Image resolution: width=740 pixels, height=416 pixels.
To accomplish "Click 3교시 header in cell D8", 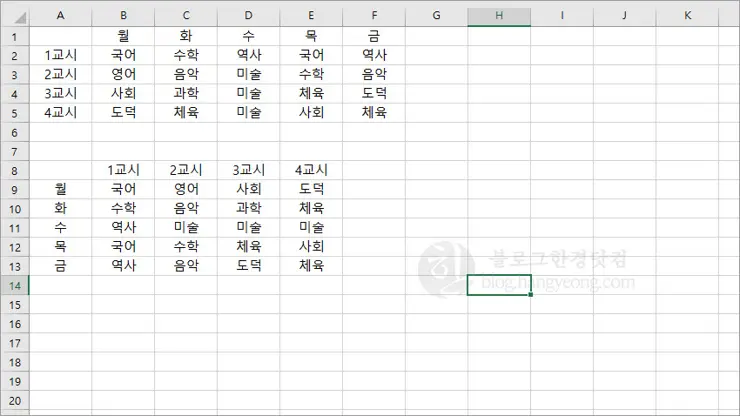I will tap(249, 170).
